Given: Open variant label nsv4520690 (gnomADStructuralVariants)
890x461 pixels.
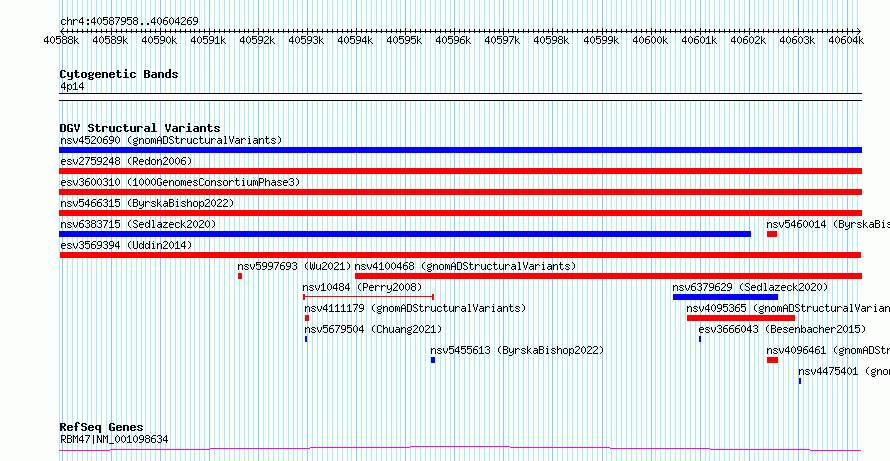Looking at the screenshot, I should [171, 140].
